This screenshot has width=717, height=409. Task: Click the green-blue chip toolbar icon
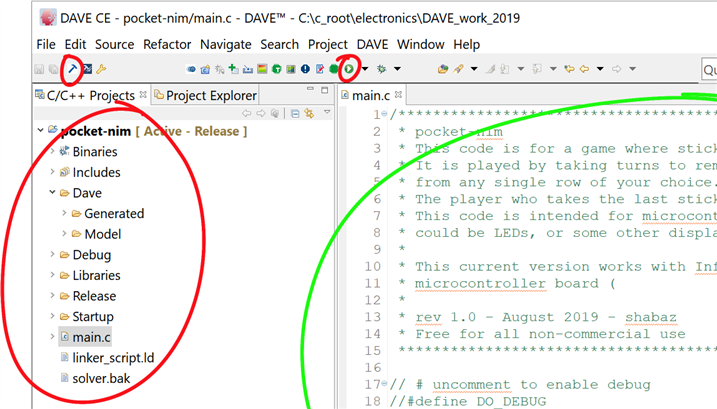pyautogui.click(x=291, y=69)
